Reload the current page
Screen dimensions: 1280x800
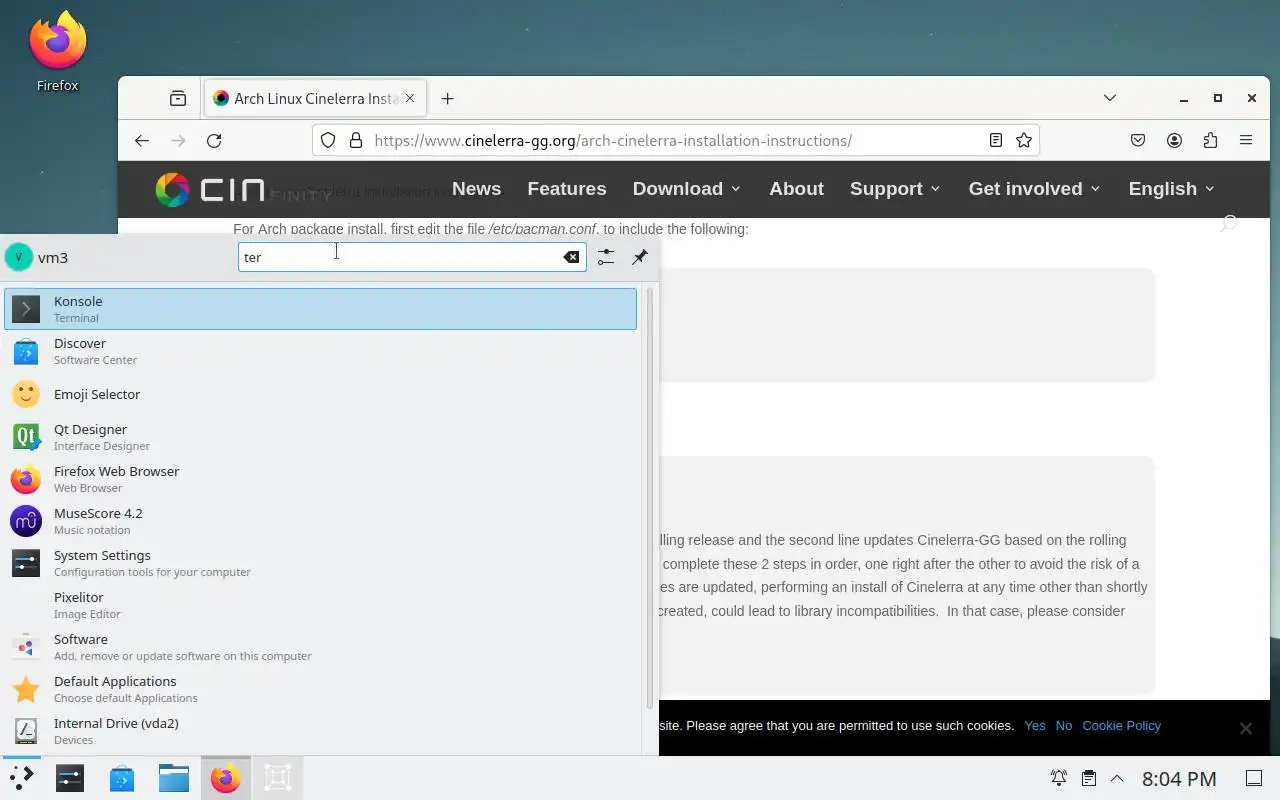[214, 141]
